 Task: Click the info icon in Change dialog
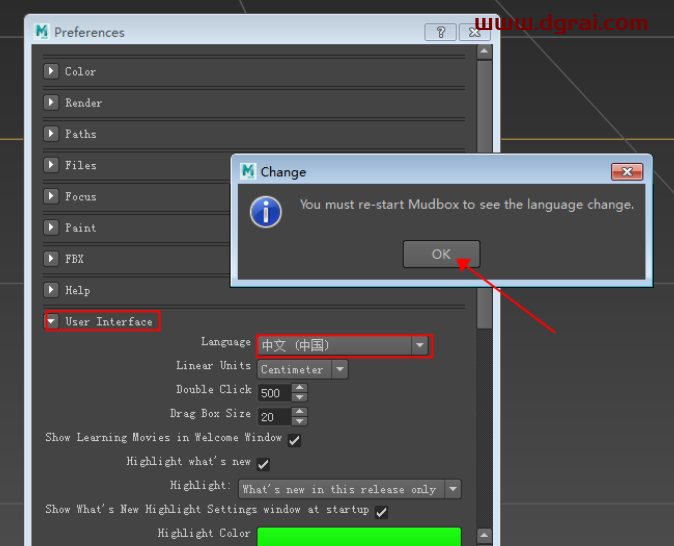(x=266, y=211)
